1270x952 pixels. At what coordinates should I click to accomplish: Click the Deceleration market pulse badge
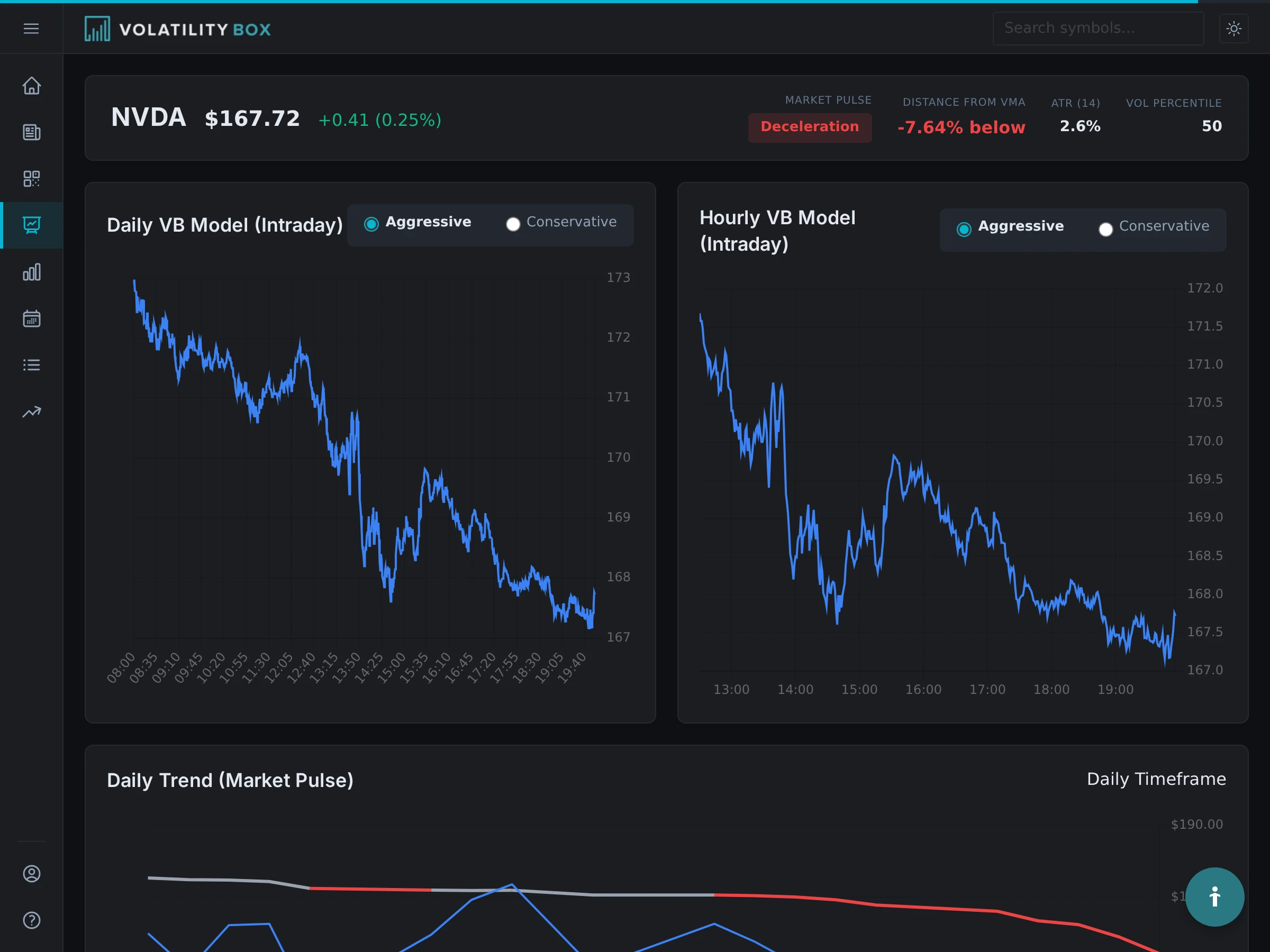[x=810, y=127]
